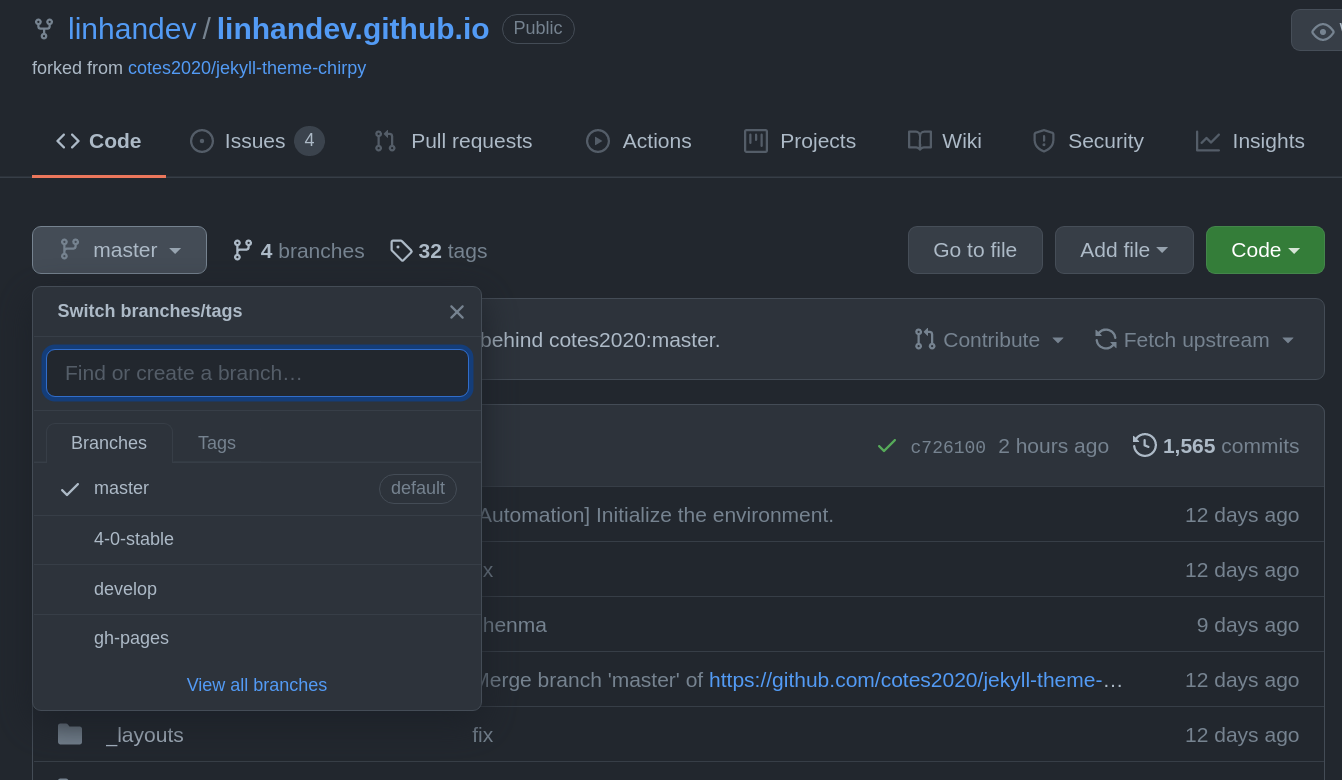Open the green Code dropdown
The width and height of the screenshot is (1342, 780).
point(1264,250)
